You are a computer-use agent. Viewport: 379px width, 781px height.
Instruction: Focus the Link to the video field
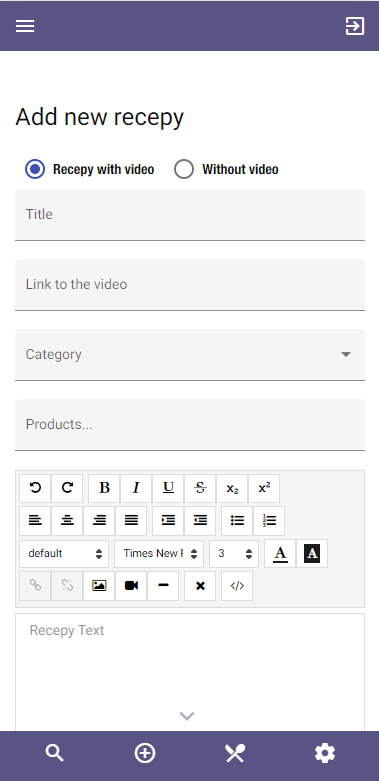tap(190, 285)
